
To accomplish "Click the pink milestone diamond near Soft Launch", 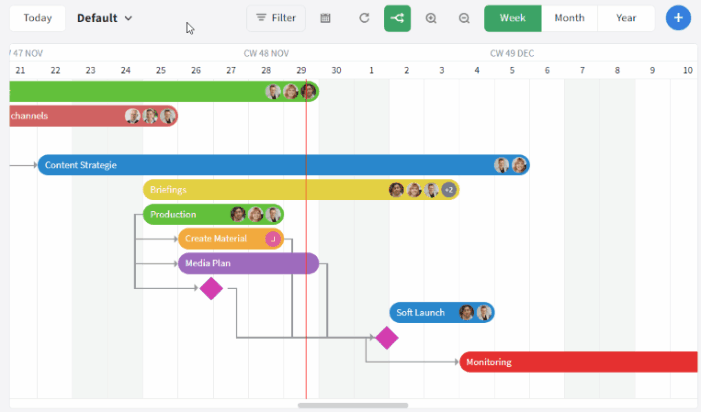I will pyautogui.click(x=386, y=338).
